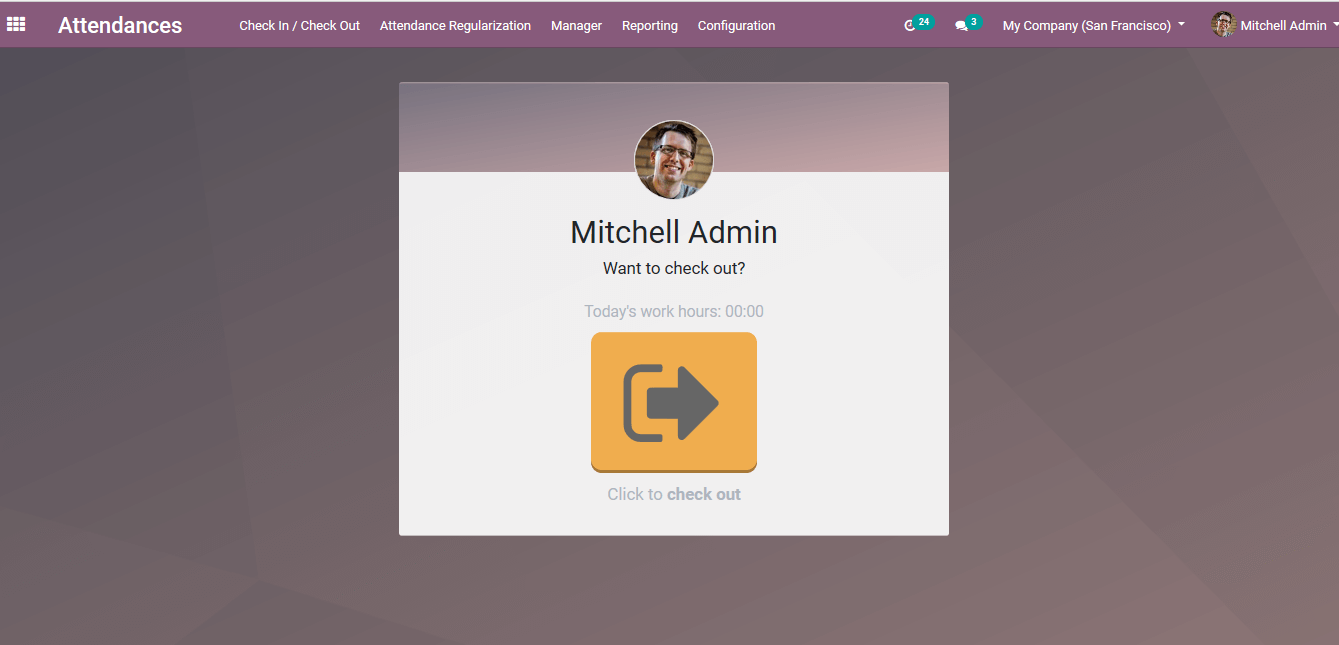
Task: Click the 'Click to check out' text
Action: point(674,494)
